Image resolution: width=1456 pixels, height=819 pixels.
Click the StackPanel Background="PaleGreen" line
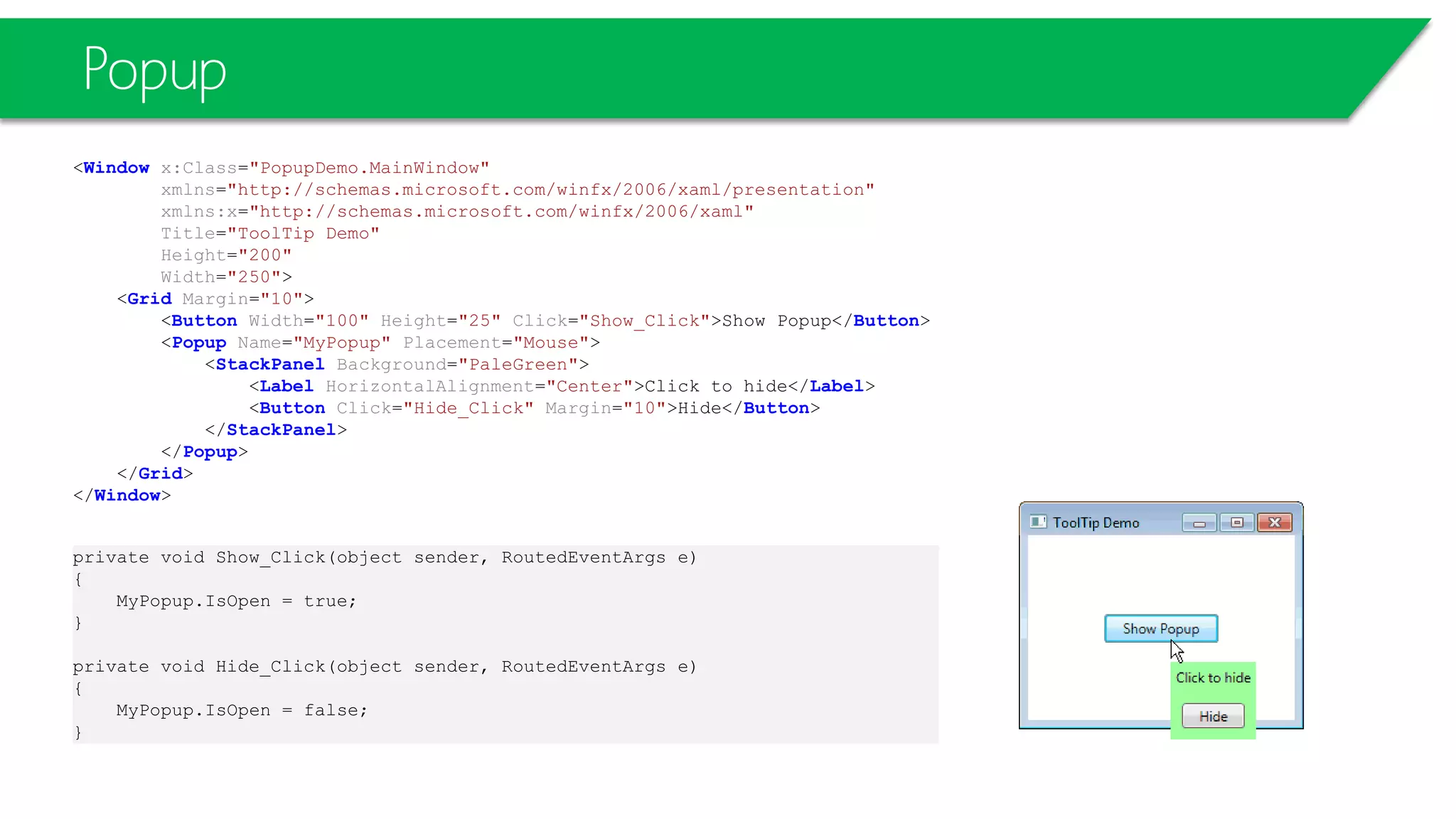coord(397,364)
